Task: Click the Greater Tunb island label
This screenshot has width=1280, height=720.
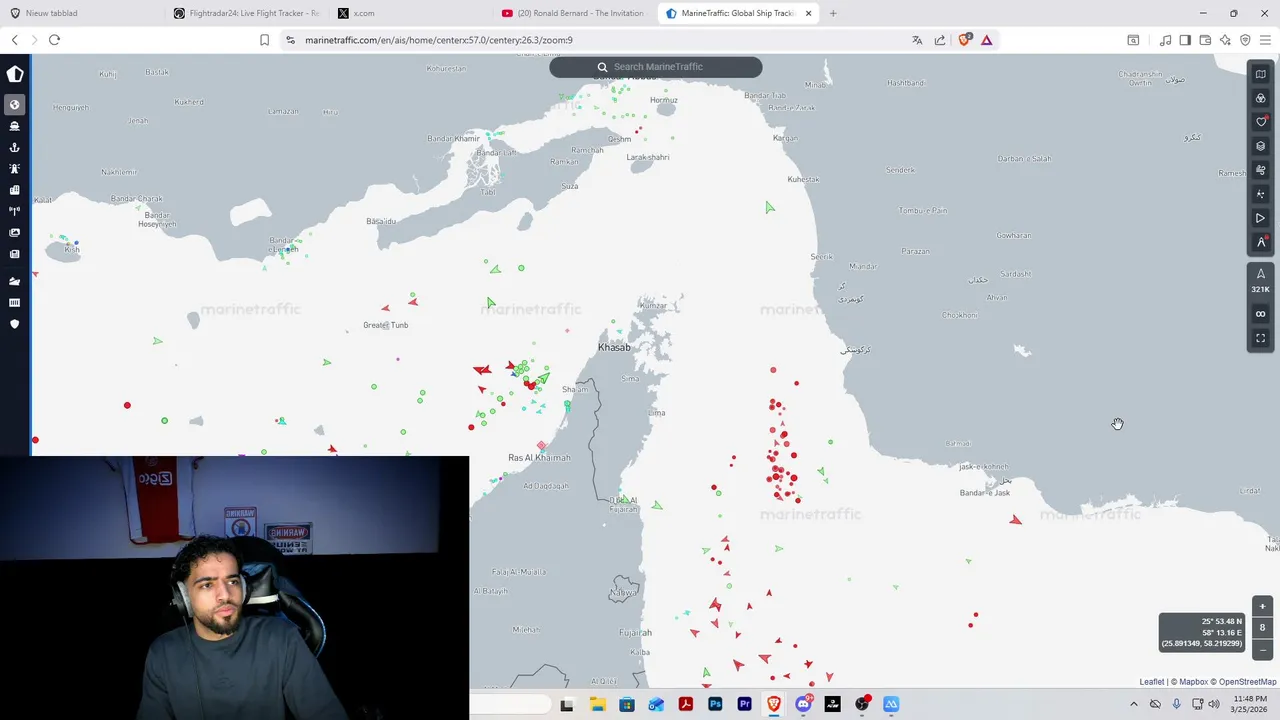Action: coord(385,325)
